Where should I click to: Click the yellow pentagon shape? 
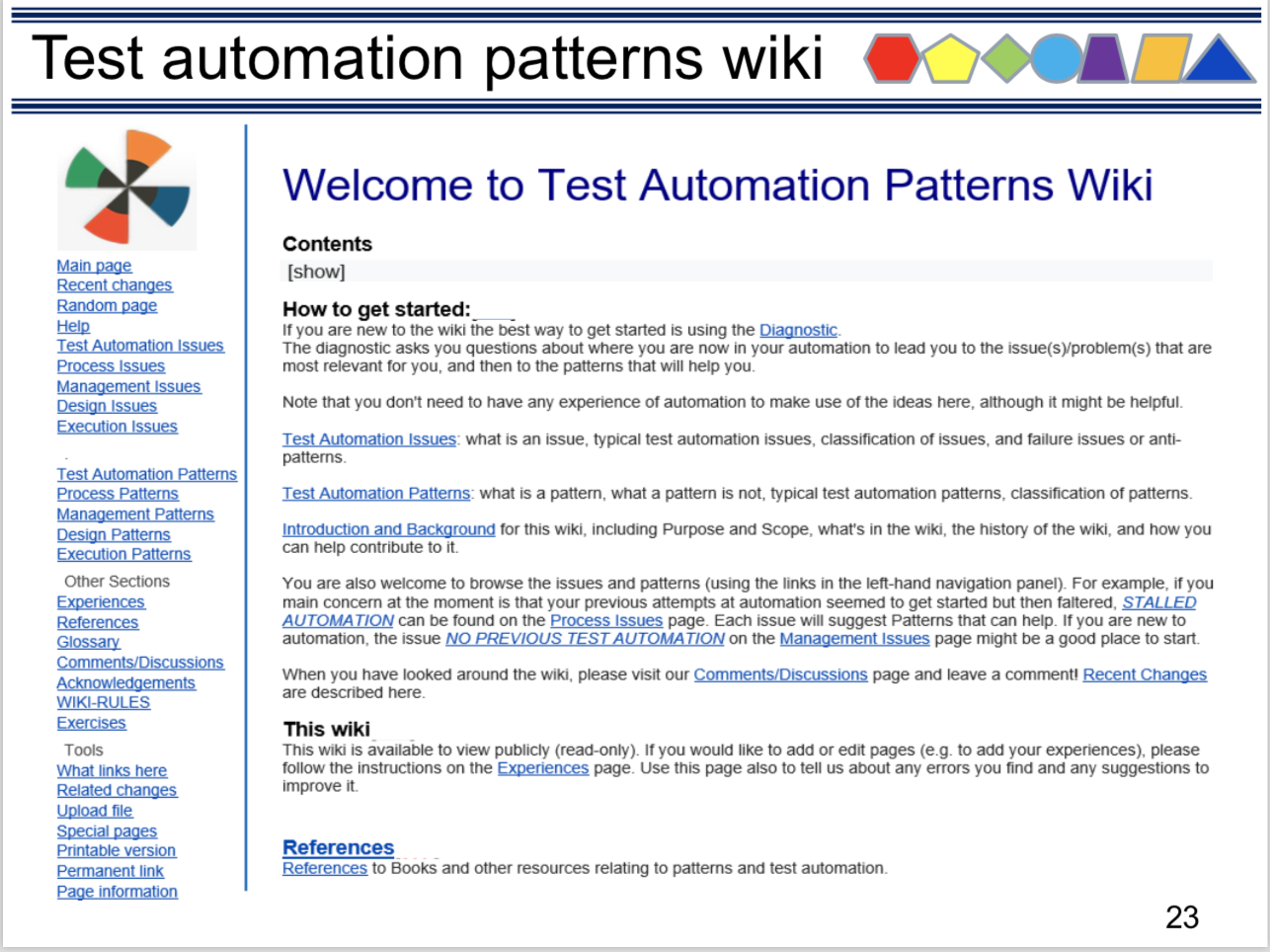tap(949, 58)
